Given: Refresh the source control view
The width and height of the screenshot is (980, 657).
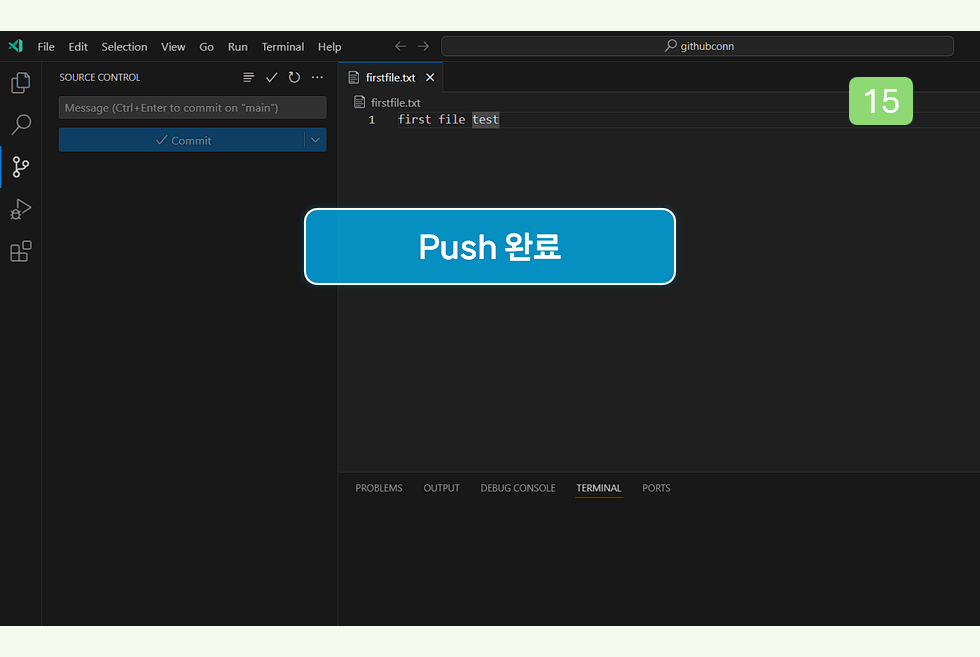Looking at the screenshot, I should click(293, 77).
